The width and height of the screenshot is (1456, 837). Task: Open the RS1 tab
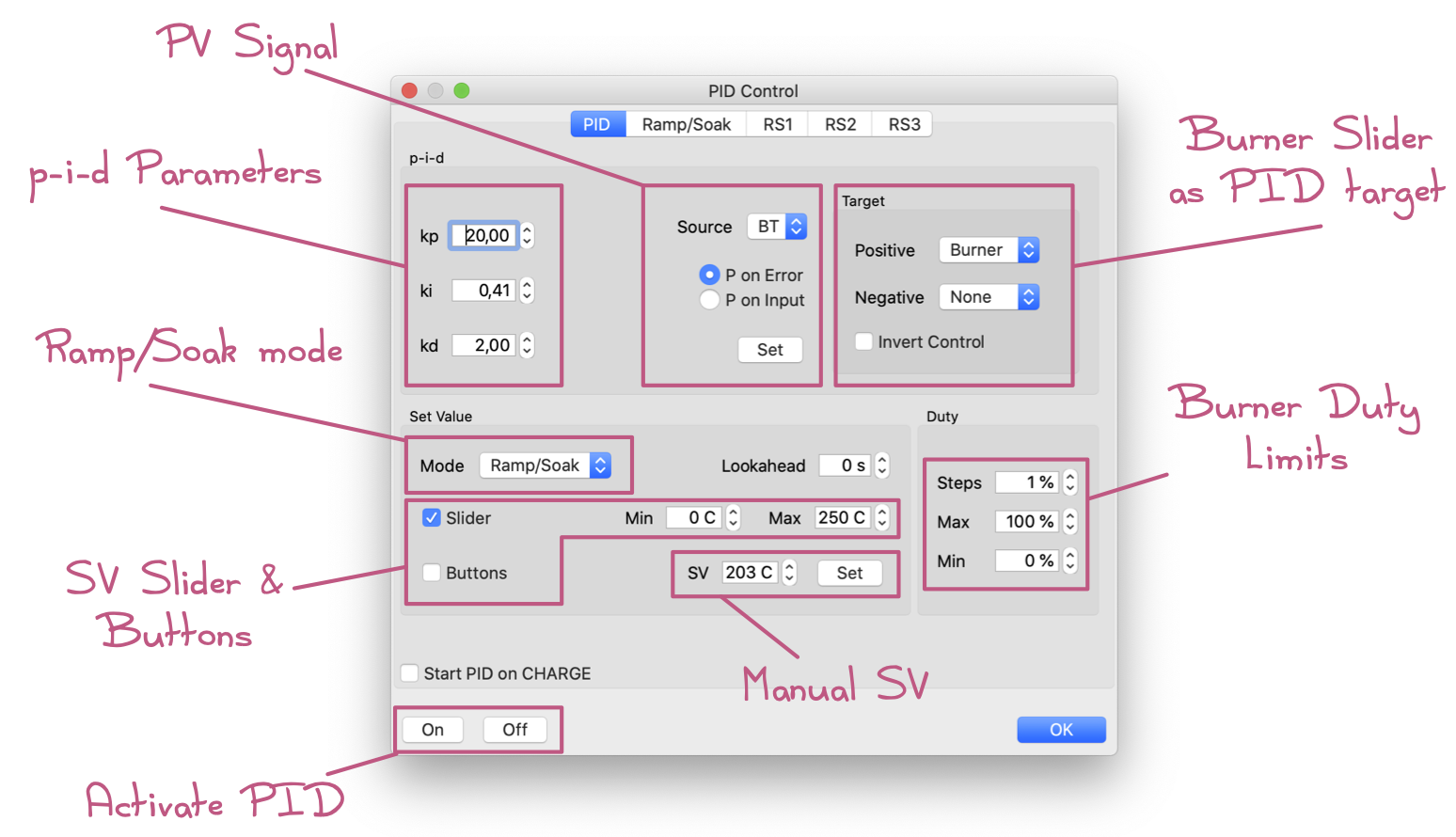[777, 123]
